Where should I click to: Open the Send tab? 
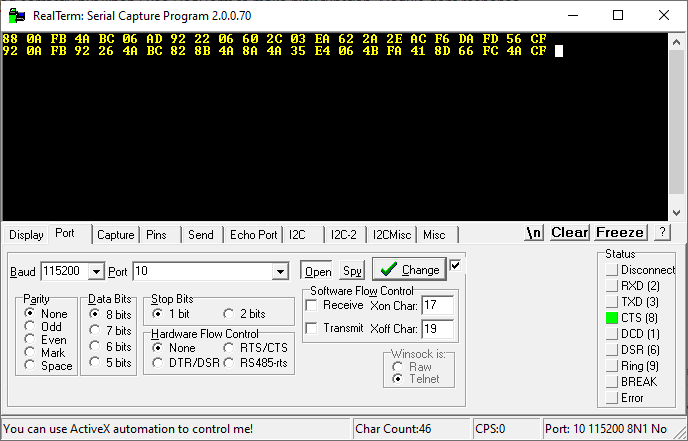pyautogui.click(x=201, y=235)
